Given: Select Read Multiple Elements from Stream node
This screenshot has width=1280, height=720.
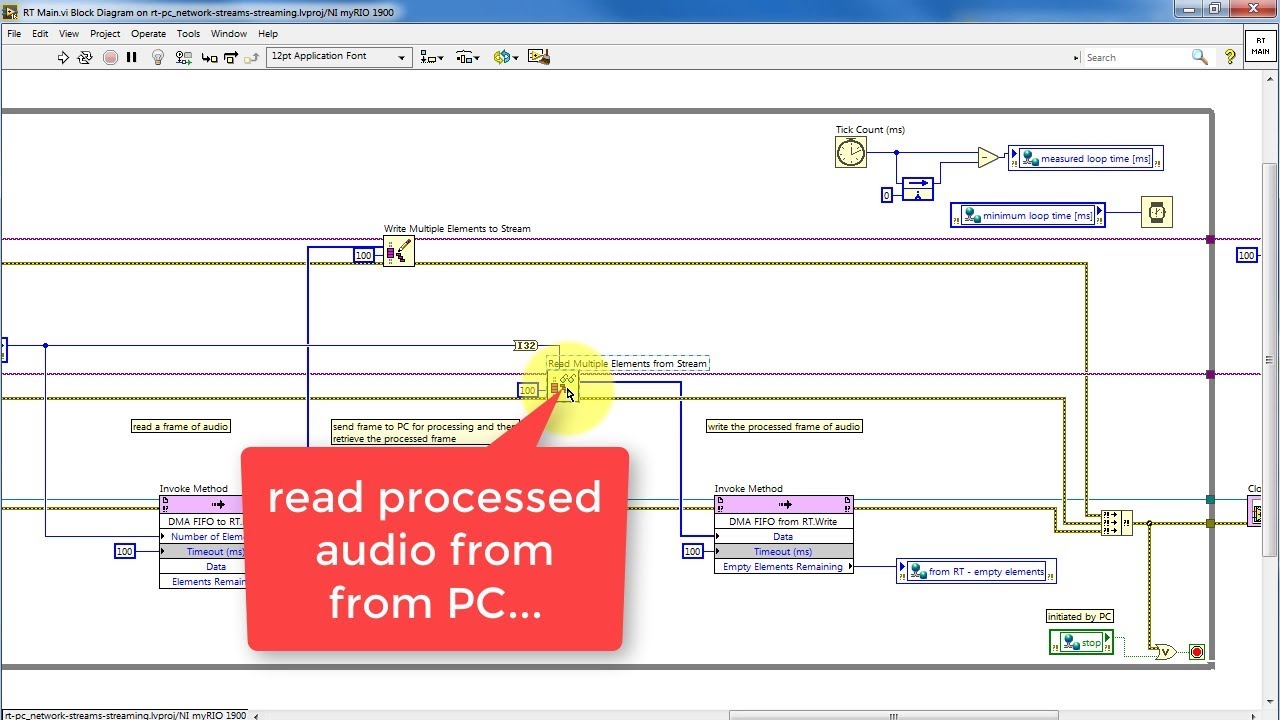Looking at the screenshot, I should point(563,386).
